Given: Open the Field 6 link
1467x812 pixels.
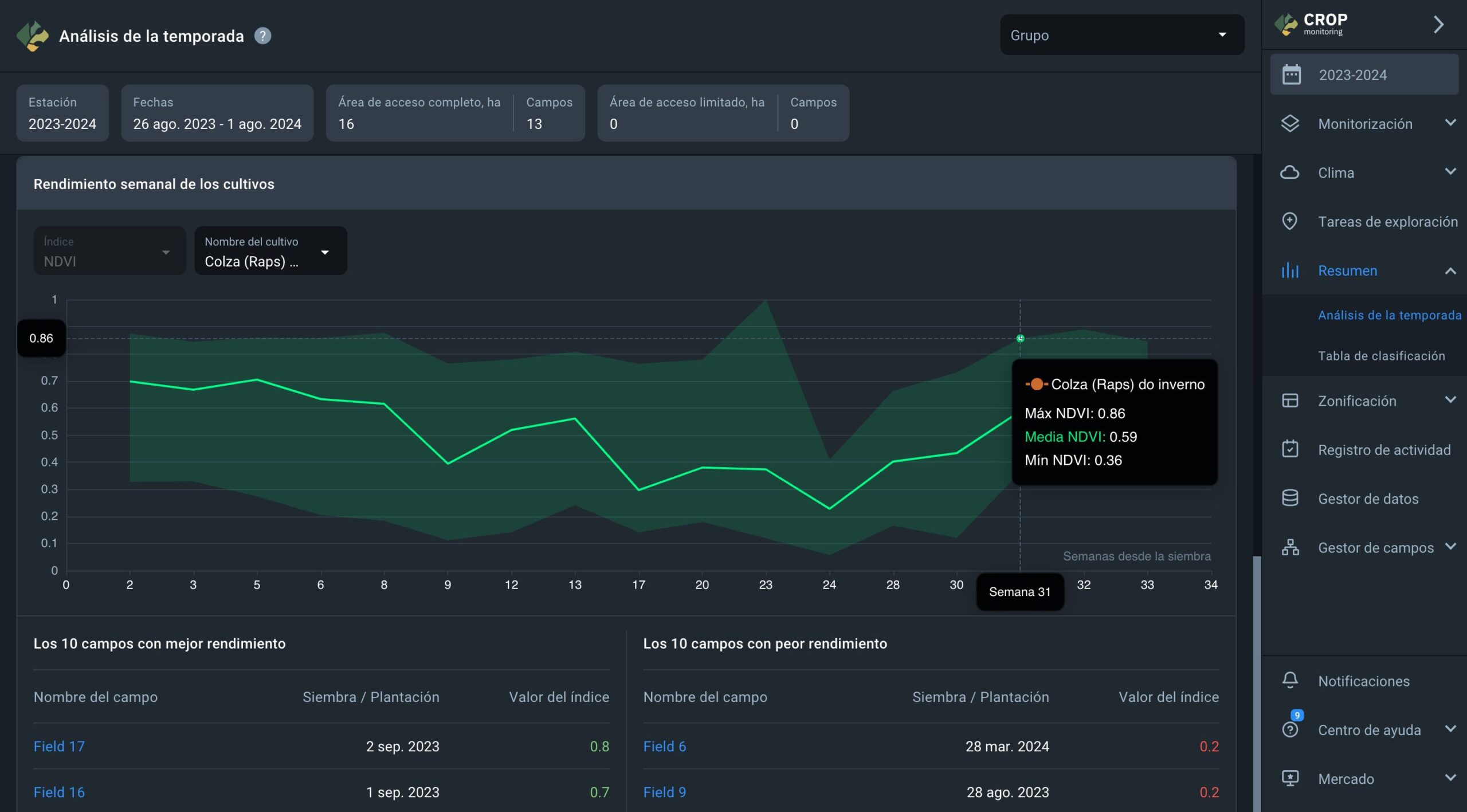Looking at the screenshot, I should pyautogui.click(x=664, y=746).
